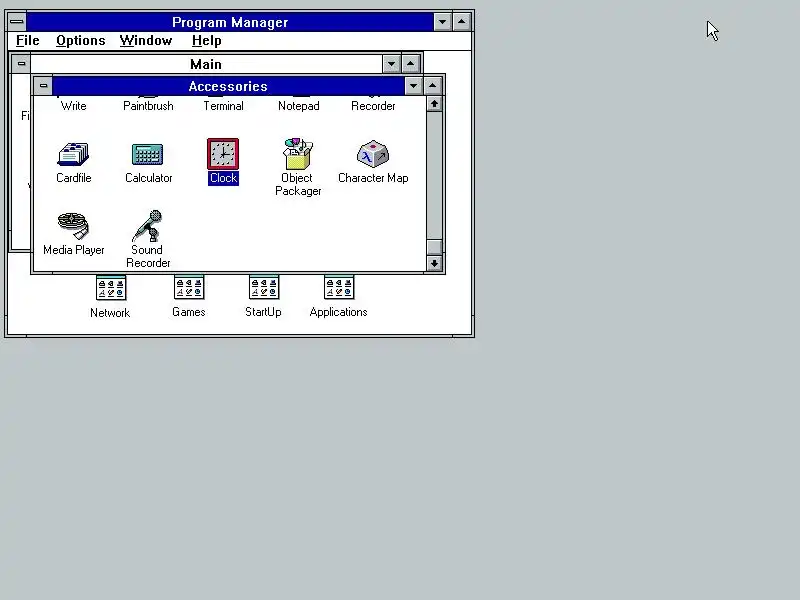This screenshot has width=800, height=600.
Task: Open the Cardfile program icon
Action: [x=73, y=154]
